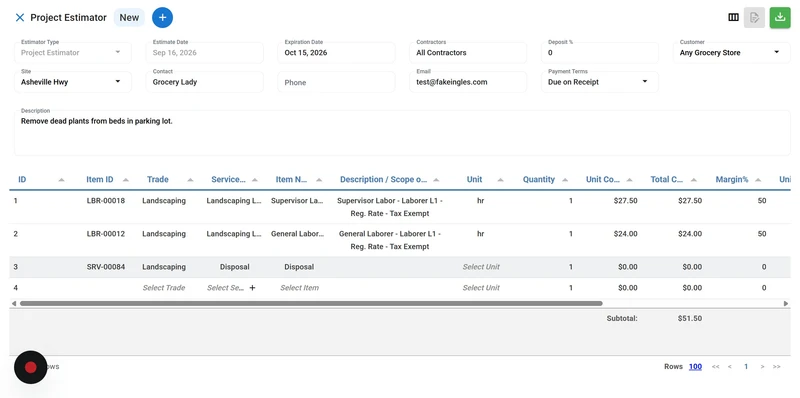Open the column chooser icon
Image resolution: width=800 pixels, height=398 pixels.
(733, 17)
